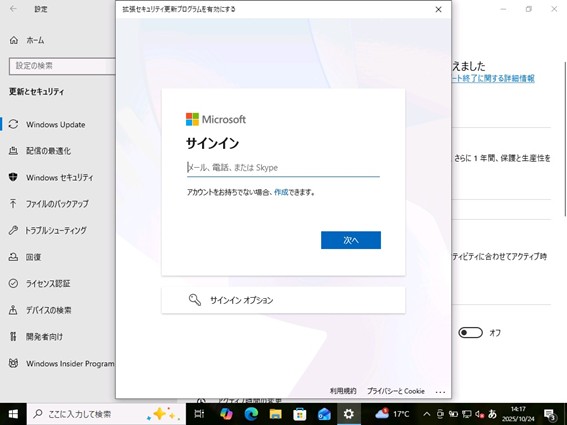Open the clock showing 14:17
Viewport: 567px width, 425px height.
click(518, 414)
